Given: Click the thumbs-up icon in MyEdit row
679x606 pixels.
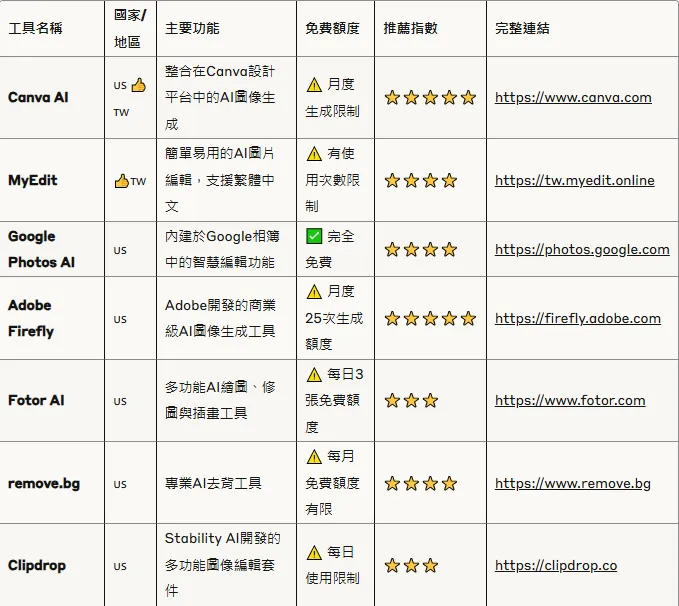Looking at the screenshot, I should pos(121,181).
